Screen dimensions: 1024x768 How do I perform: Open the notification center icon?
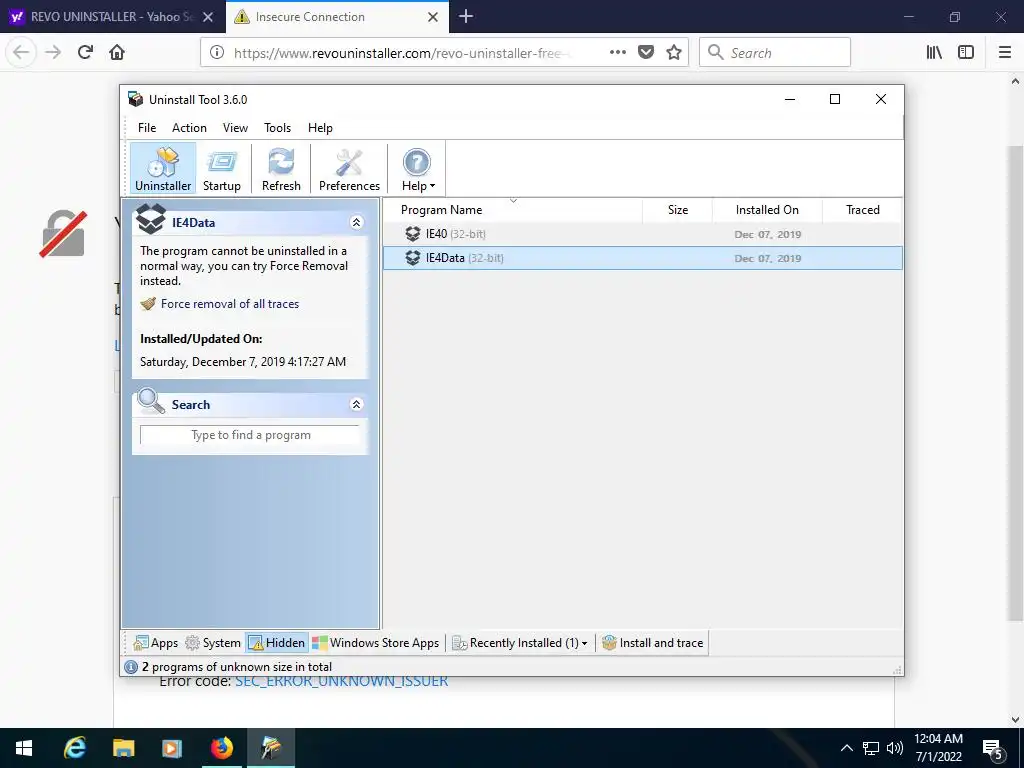993,749
